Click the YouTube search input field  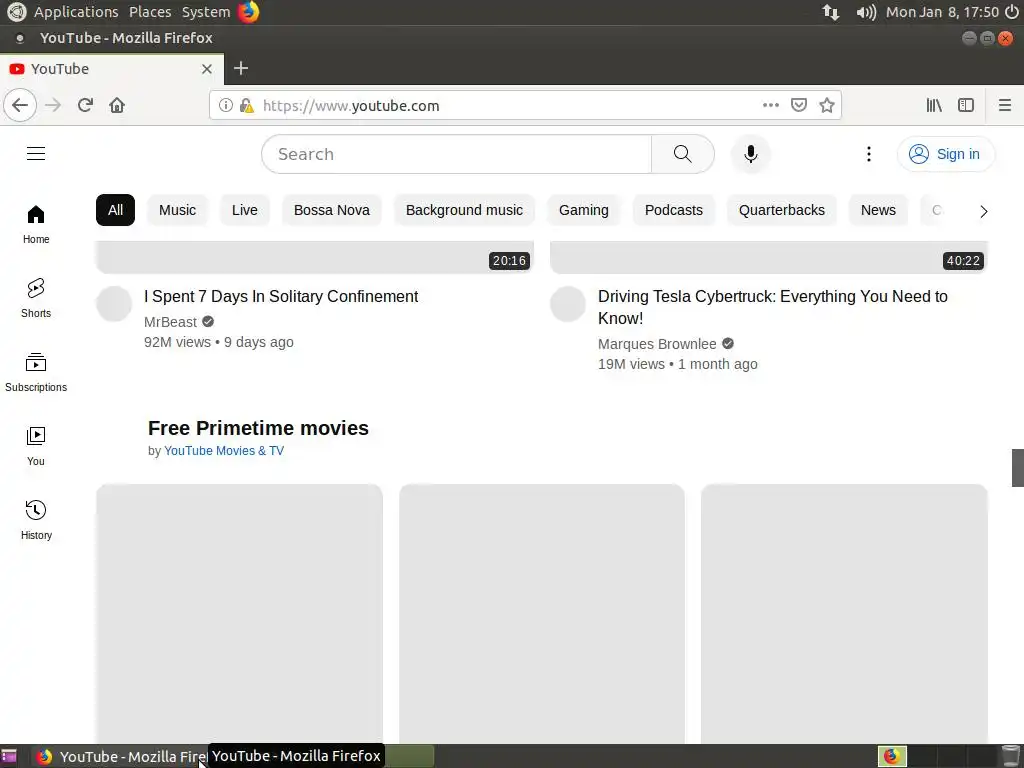pyautogui.click(x=457, y=154)
